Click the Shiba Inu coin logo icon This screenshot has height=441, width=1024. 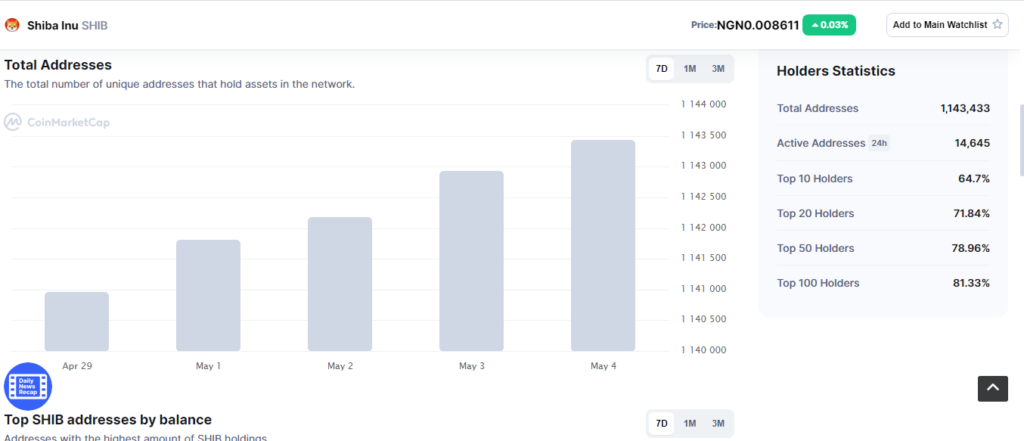tap(12, 25)
